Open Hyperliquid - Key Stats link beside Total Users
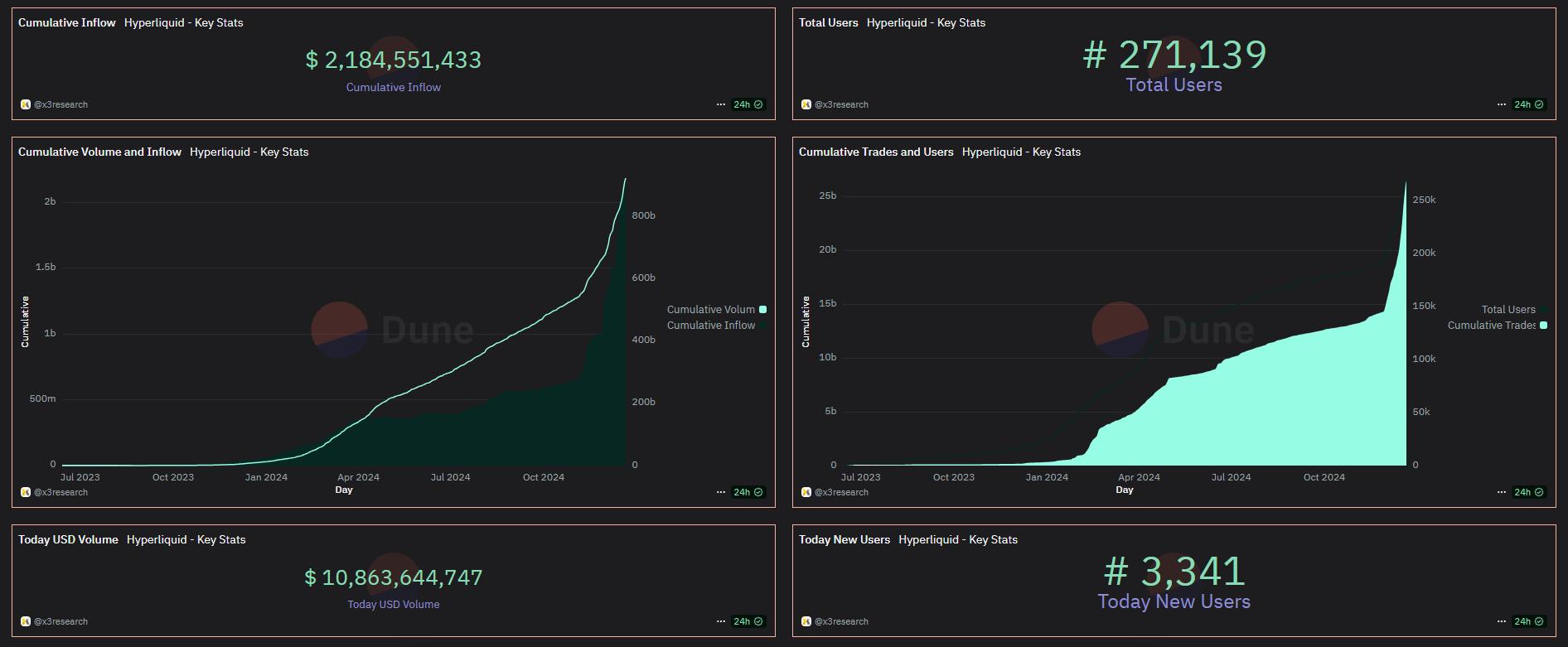The width and height of the screenshot is (1568, 647). click(x=927, y=22)
